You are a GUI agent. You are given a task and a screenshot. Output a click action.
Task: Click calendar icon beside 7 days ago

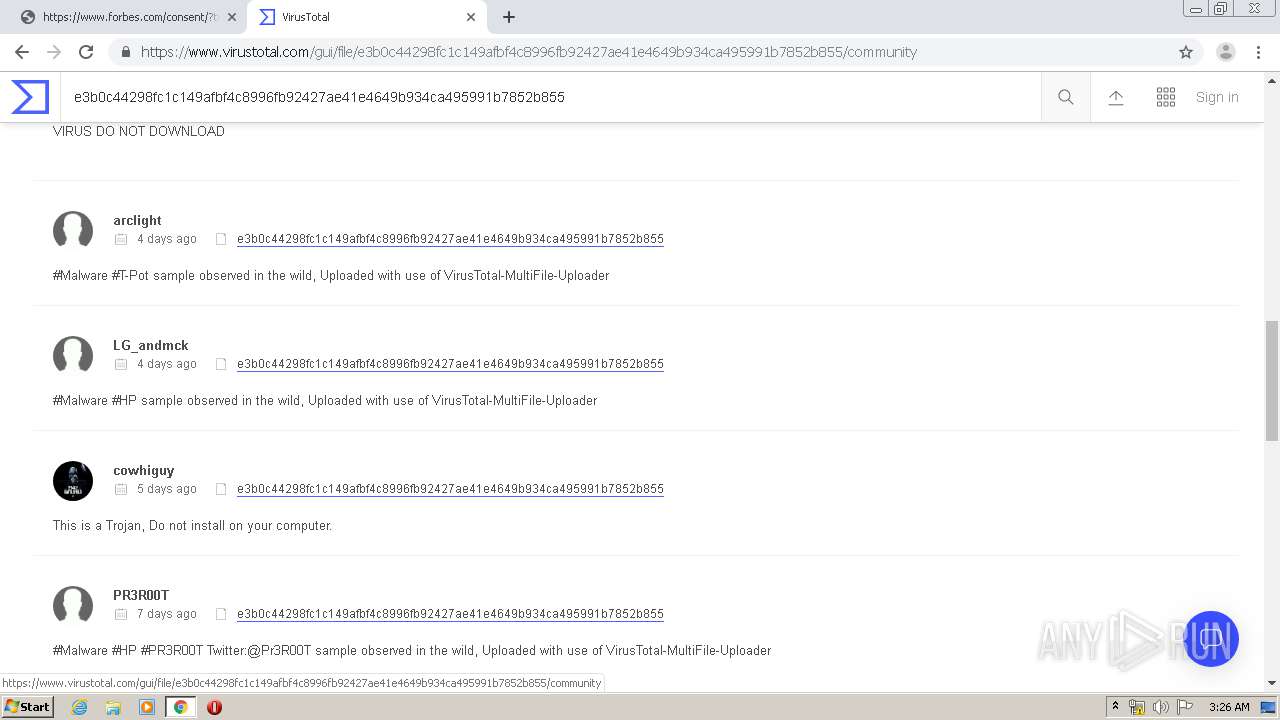121,614
